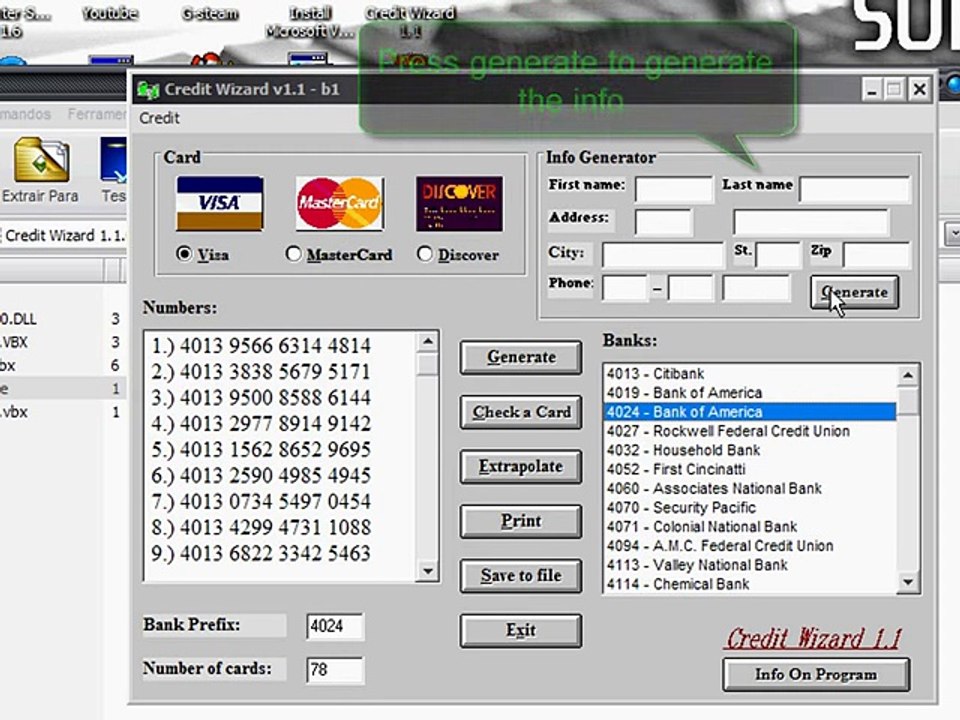Click the first Phone field
Viewport: 960px width, 720px height.
coord(624,288)
